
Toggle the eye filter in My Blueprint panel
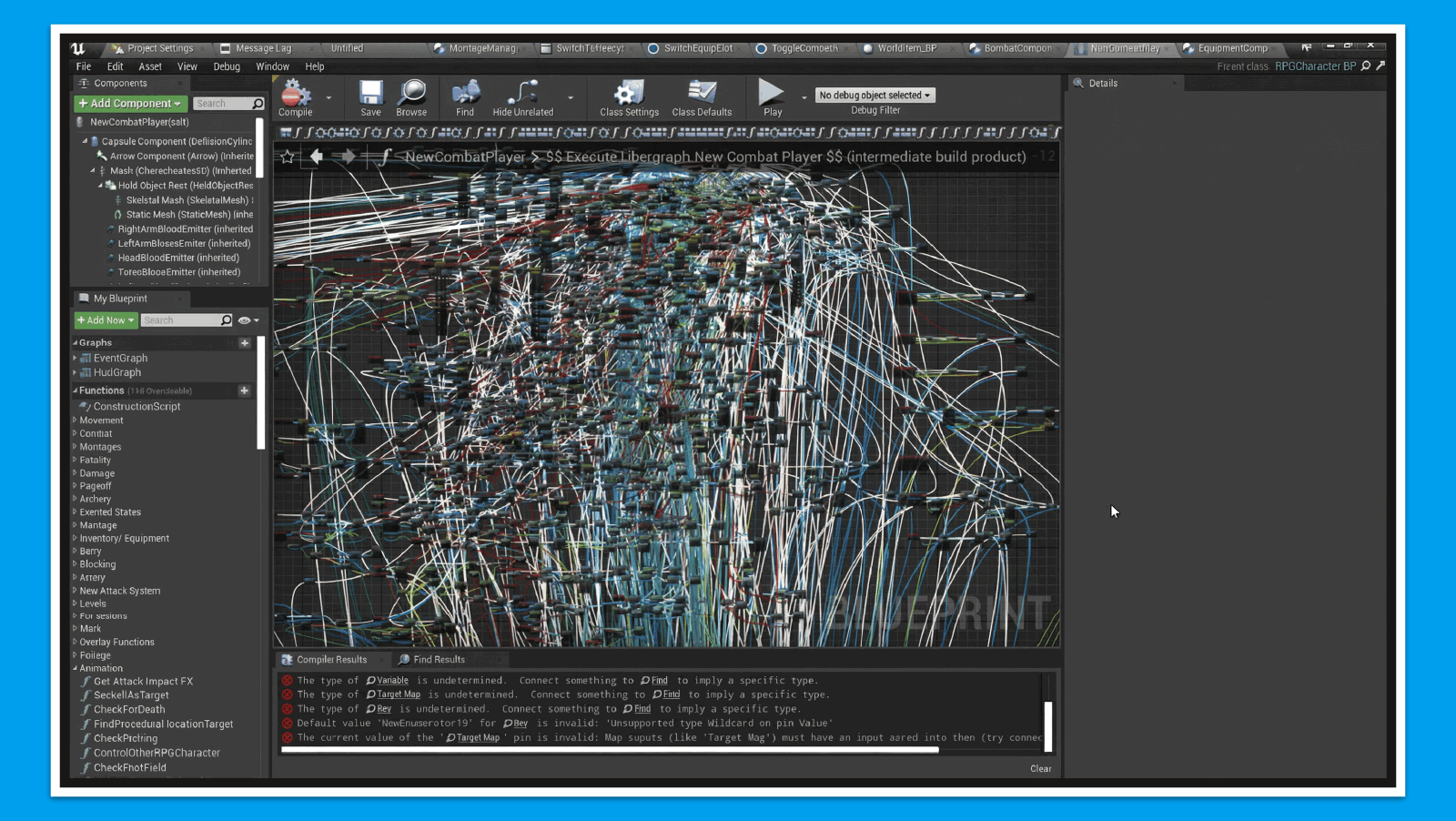243,319
